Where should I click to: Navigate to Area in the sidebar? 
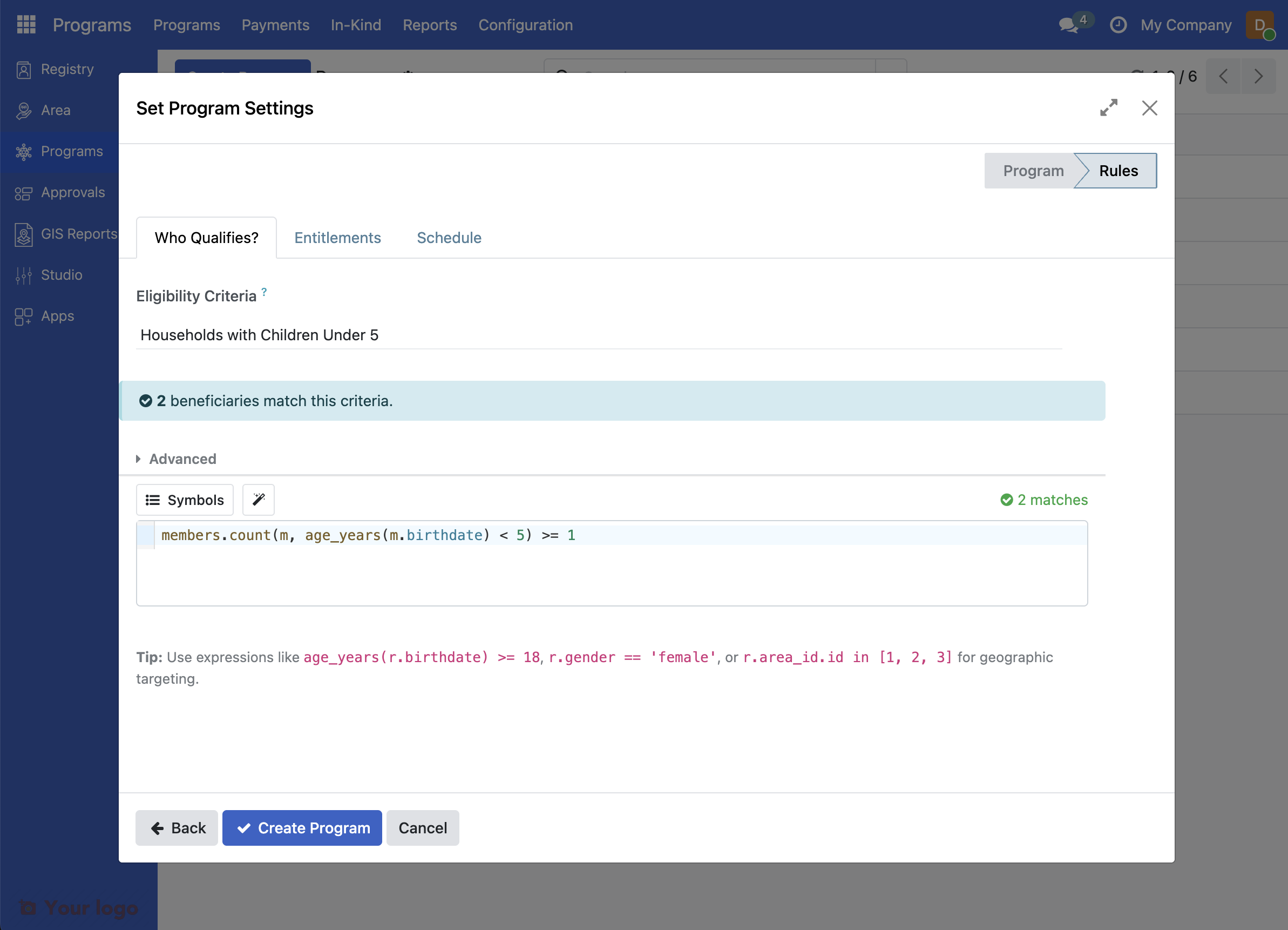coord(55,110)
